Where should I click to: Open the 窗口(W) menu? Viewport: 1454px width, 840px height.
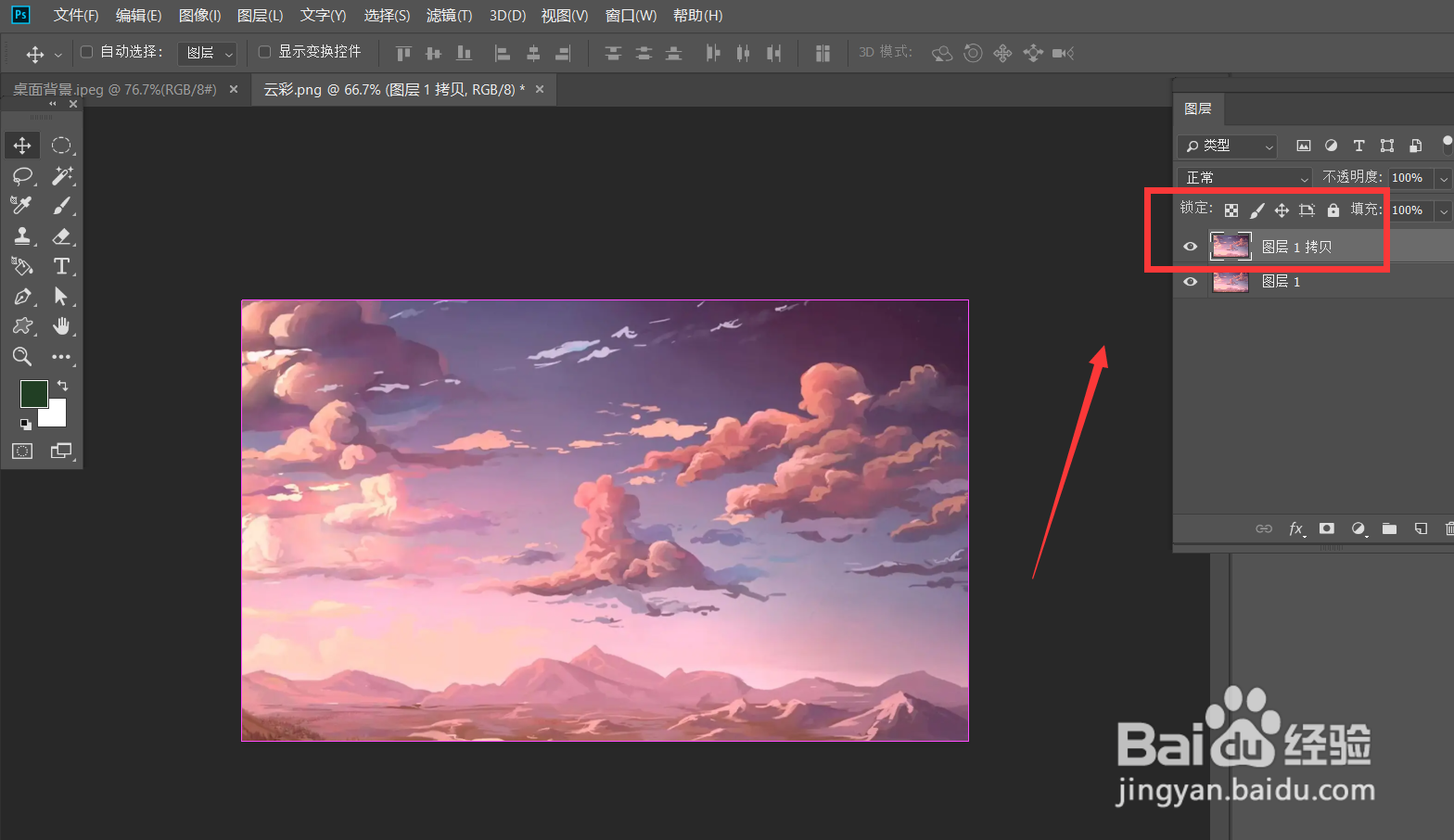(631, 16)
